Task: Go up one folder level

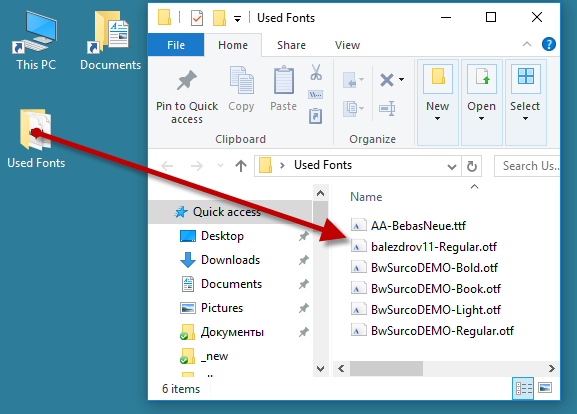Action: click(x=241, y=166)
